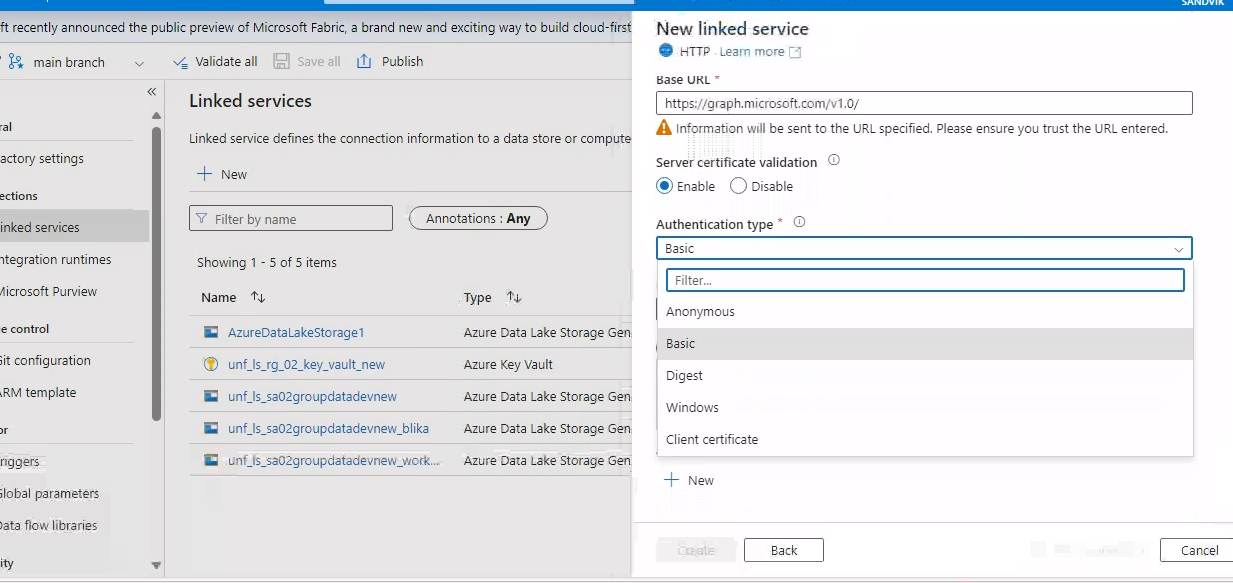The image size is (1233, 583).
Task: Click Azure Key Vault type cell
Action: tap(508, 365)
